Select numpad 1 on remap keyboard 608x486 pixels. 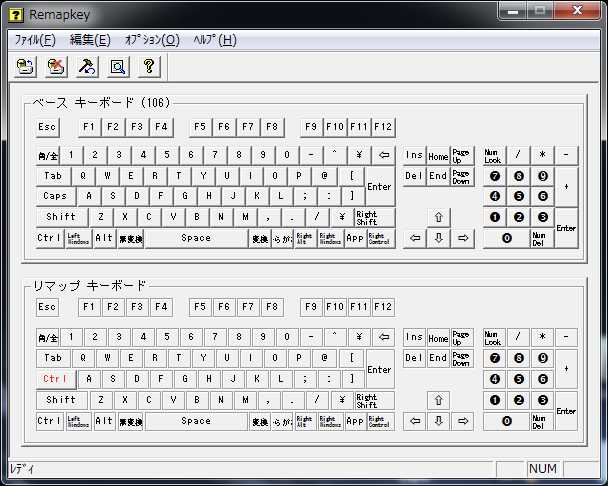click(495, 400)
